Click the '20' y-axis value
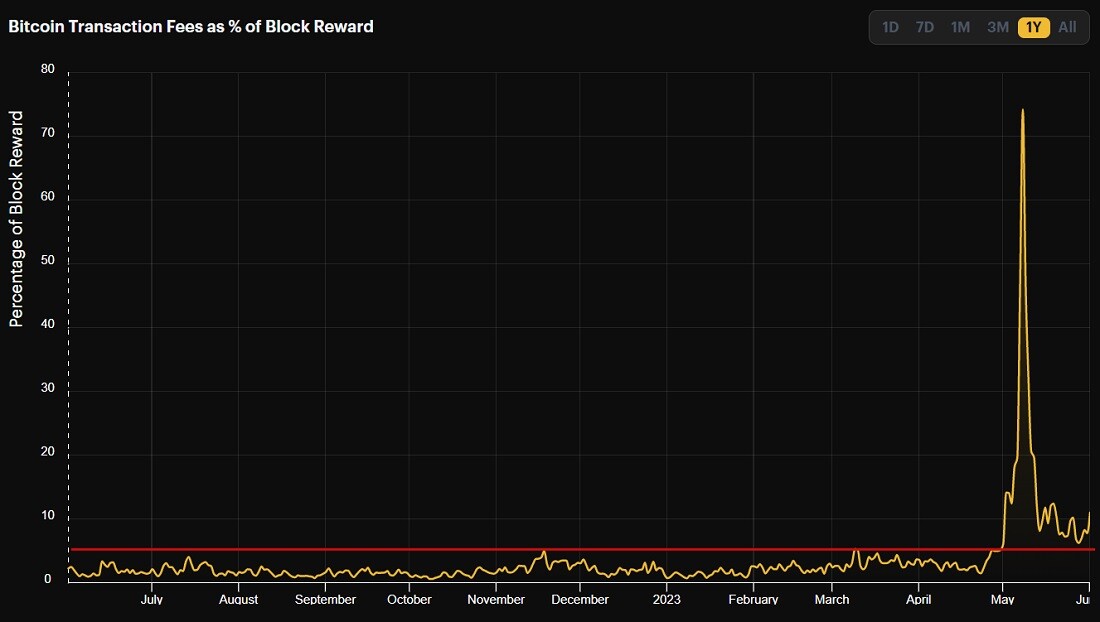The image size is (1100, 622). click(x=48, y=452)
